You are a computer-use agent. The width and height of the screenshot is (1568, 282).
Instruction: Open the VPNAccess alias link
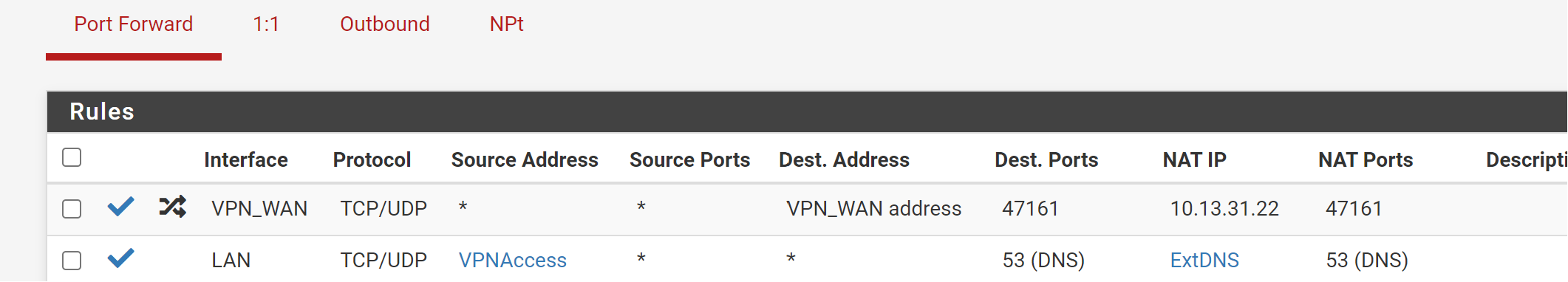[x=513, y=261]
